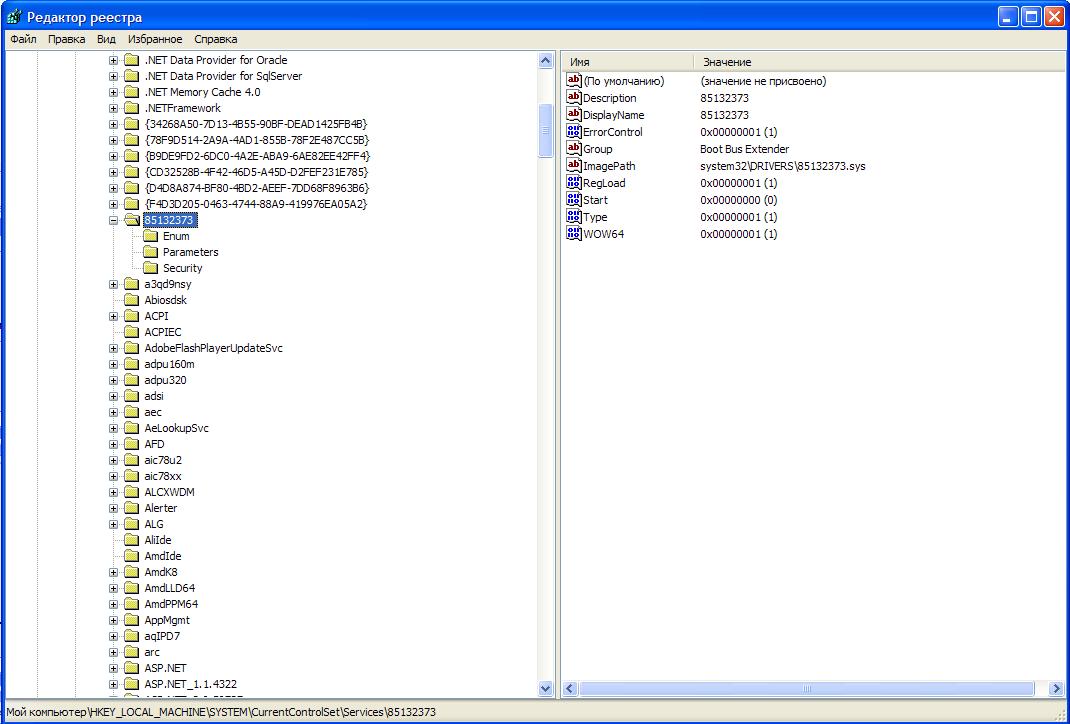1070x724 pixels.
Task: Click the string icon next to ImagePath
Action: 574,166
